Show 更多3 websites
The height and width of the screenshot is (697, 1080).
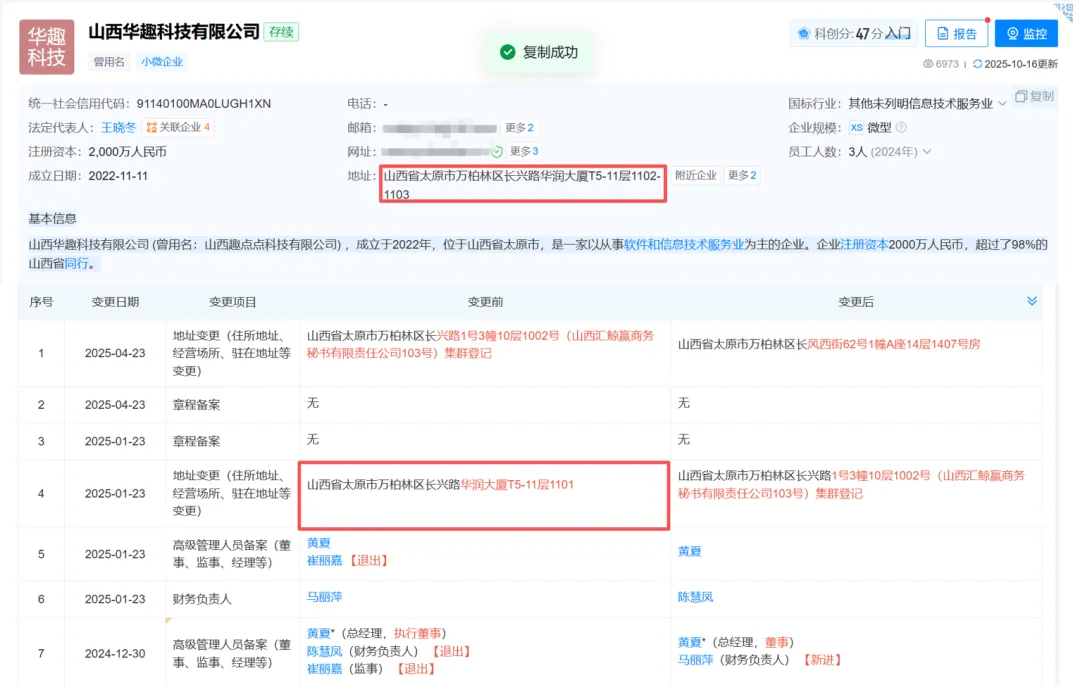[523, 151]
